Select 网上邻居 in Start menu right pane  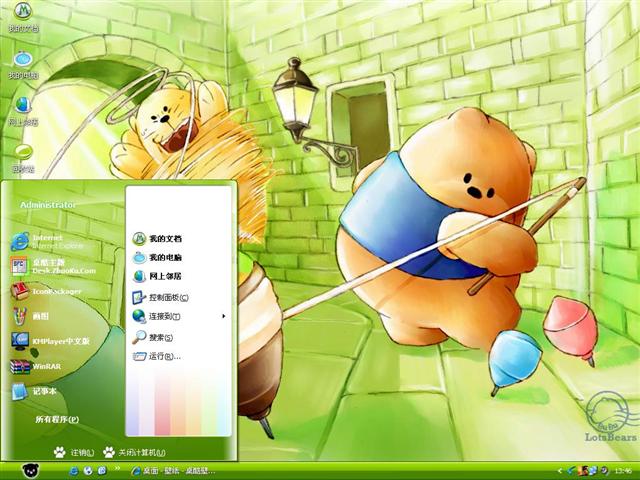point(157,276)
